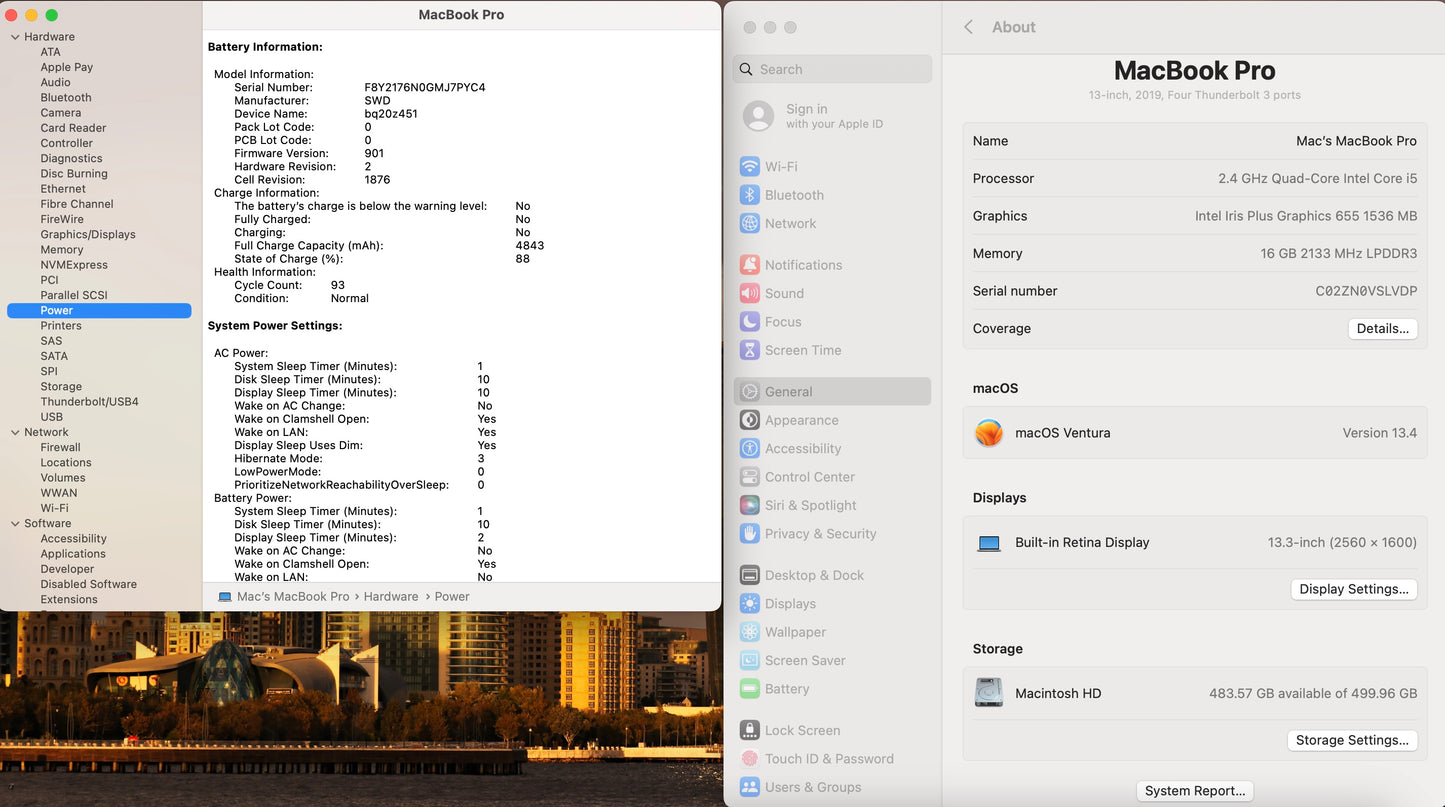Image resolution: width=1445 pixels, height=807 pixels.
Task: Collapse the Software category triangle
Action: (15, 524)
